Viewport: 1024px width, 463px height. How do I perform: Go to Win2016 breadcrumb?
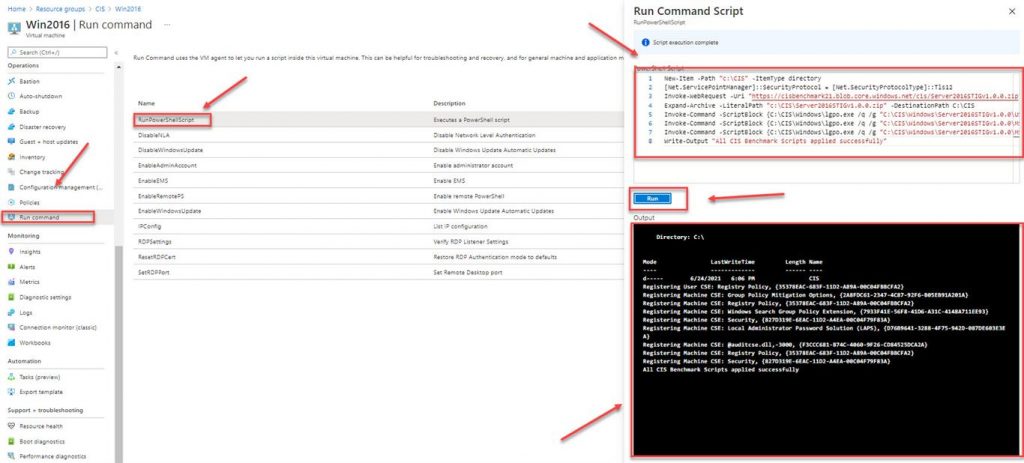point(130,9)
